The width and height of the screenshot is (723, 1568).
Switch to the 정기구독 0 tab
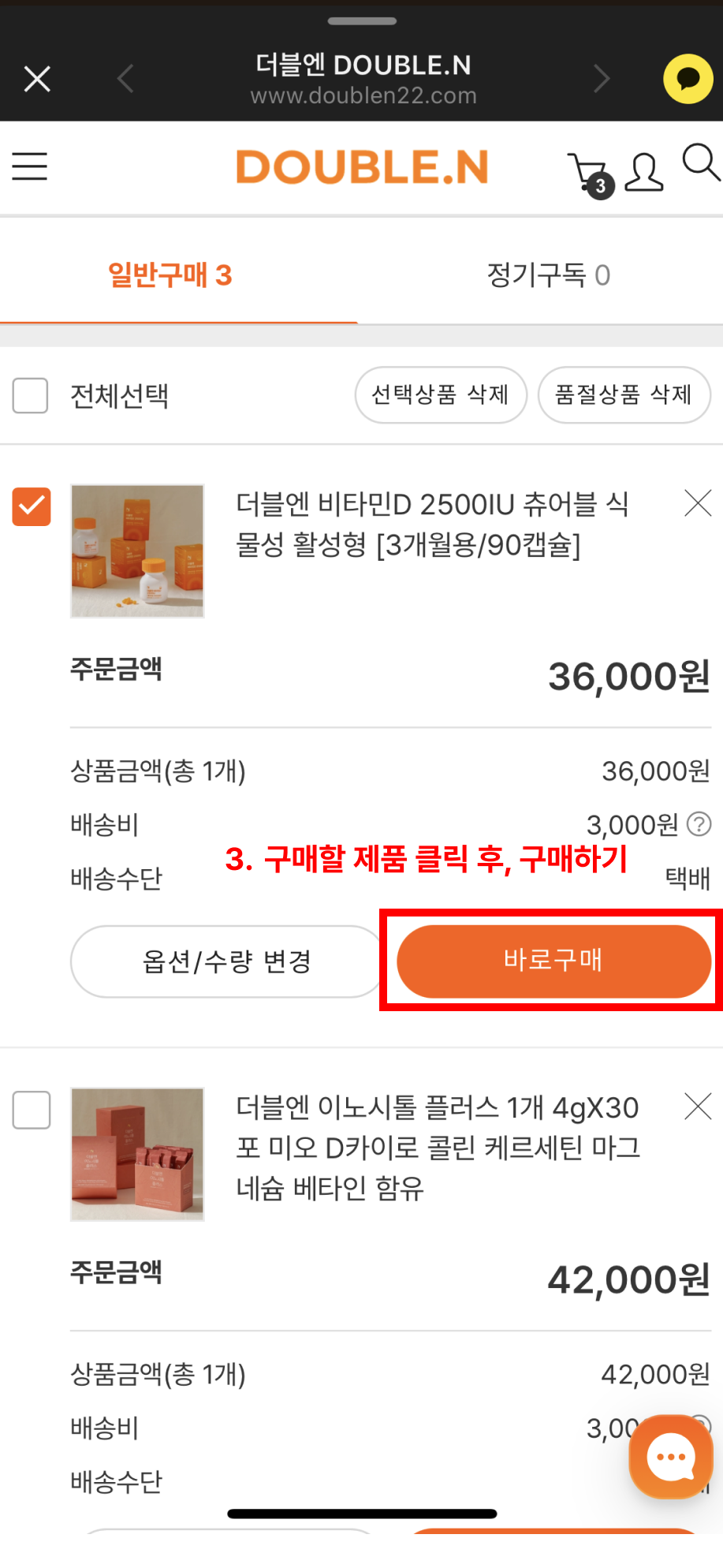(548, 275)
